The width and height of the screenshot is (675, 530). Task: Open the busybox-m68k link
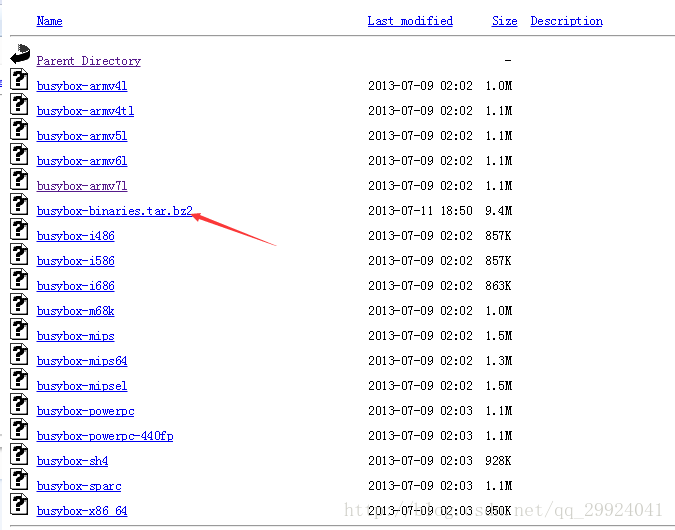pyautogui.click(x=75, y=310)
